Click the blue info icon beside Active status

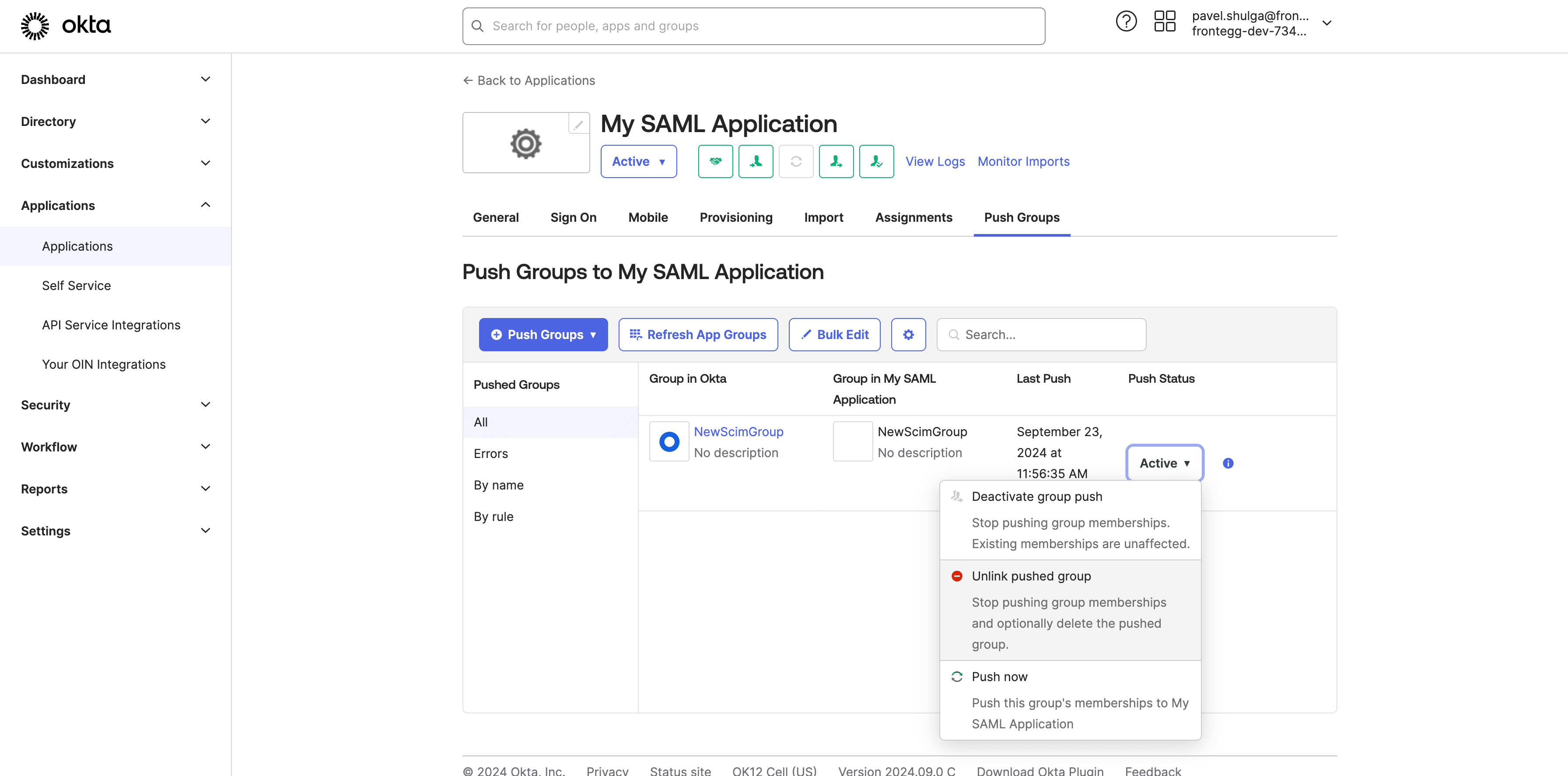click(x=1228, y=463)
